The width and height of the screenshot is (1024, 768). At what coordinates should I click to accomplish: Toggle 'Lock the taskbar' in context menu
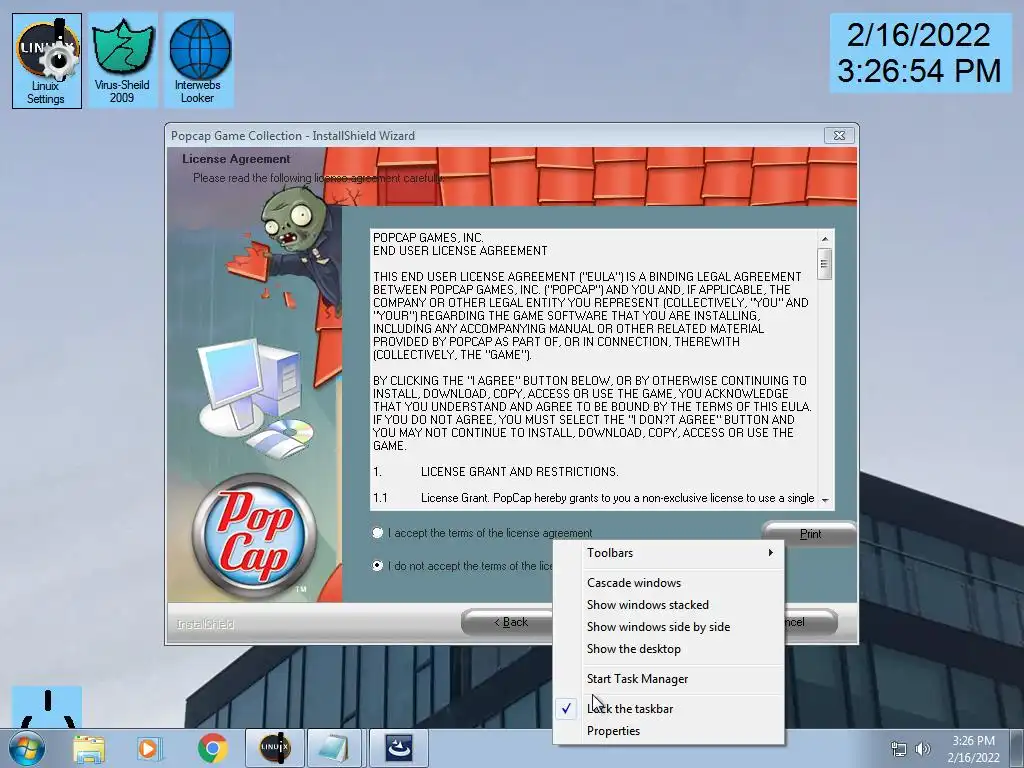click(669, 709)
